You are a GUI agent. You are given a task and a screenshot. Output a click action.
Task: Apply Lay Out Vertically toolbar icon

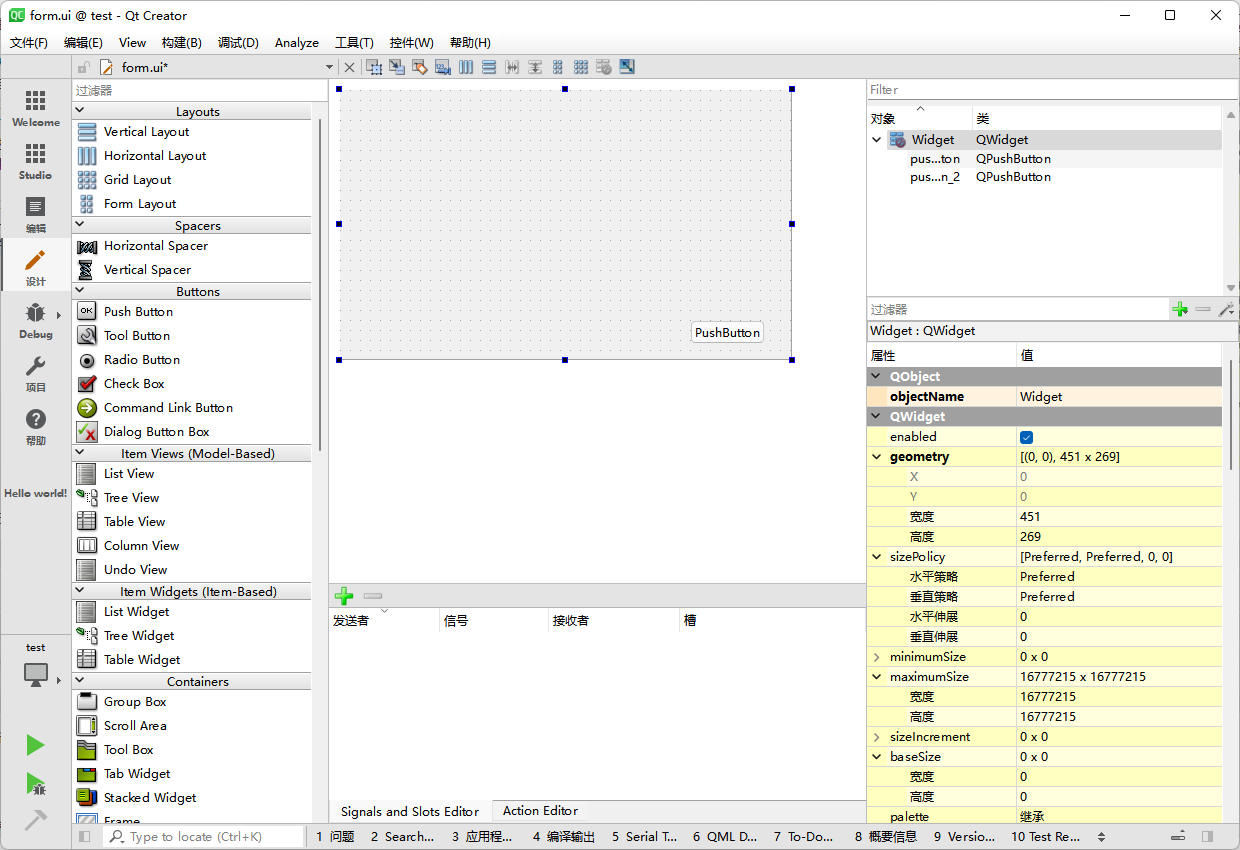(x=489, y=67)
